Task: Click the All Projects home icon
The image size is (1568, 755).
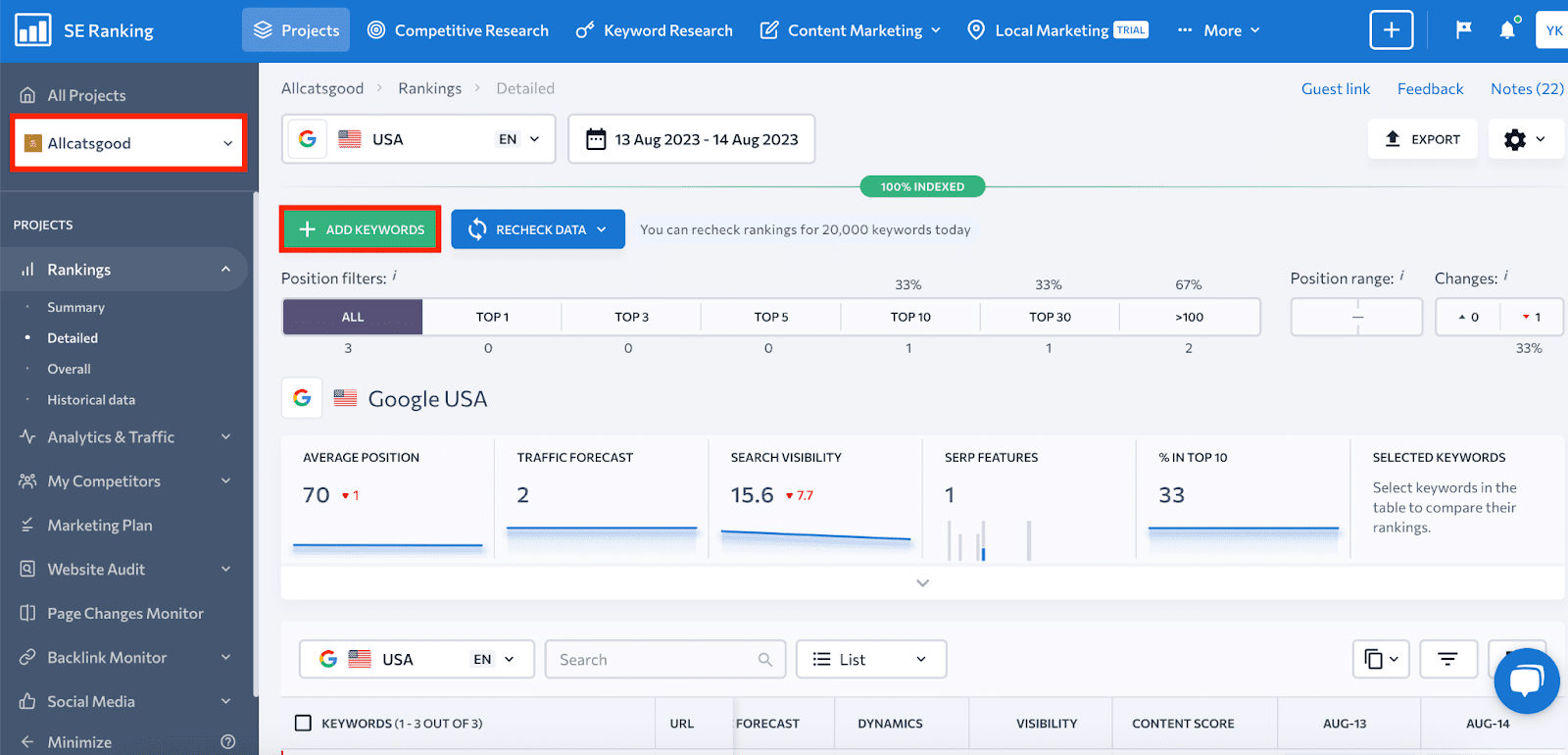Action: (x=27, y=95)
